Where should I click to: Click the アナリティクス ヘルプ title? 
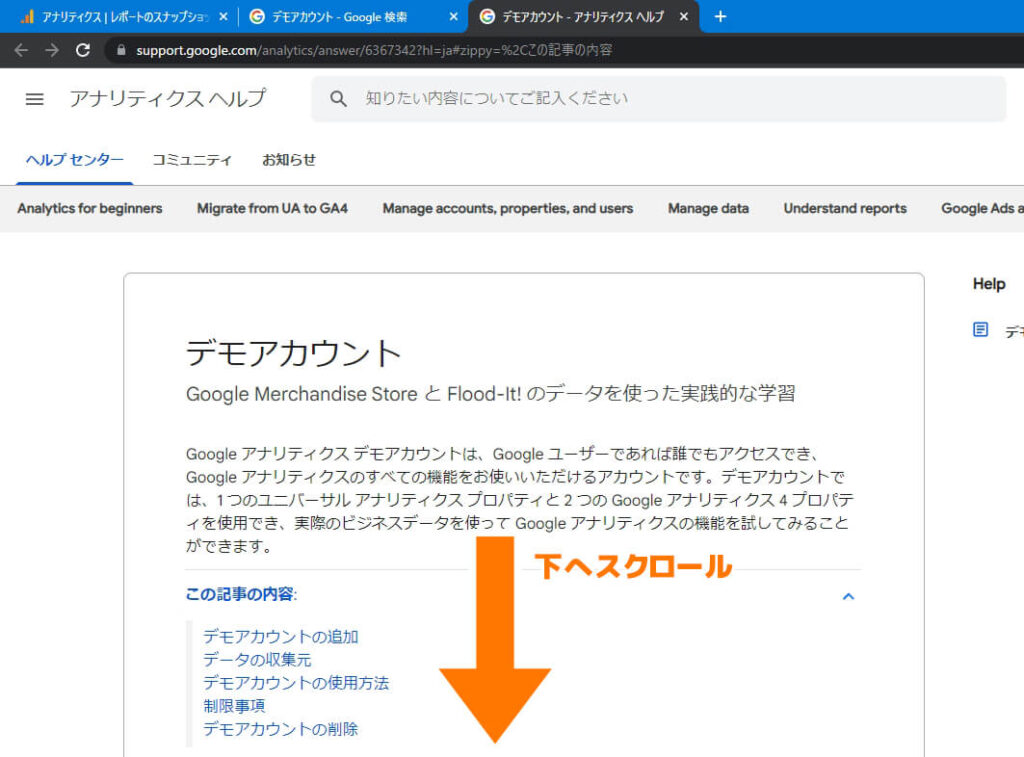point(168,99)
